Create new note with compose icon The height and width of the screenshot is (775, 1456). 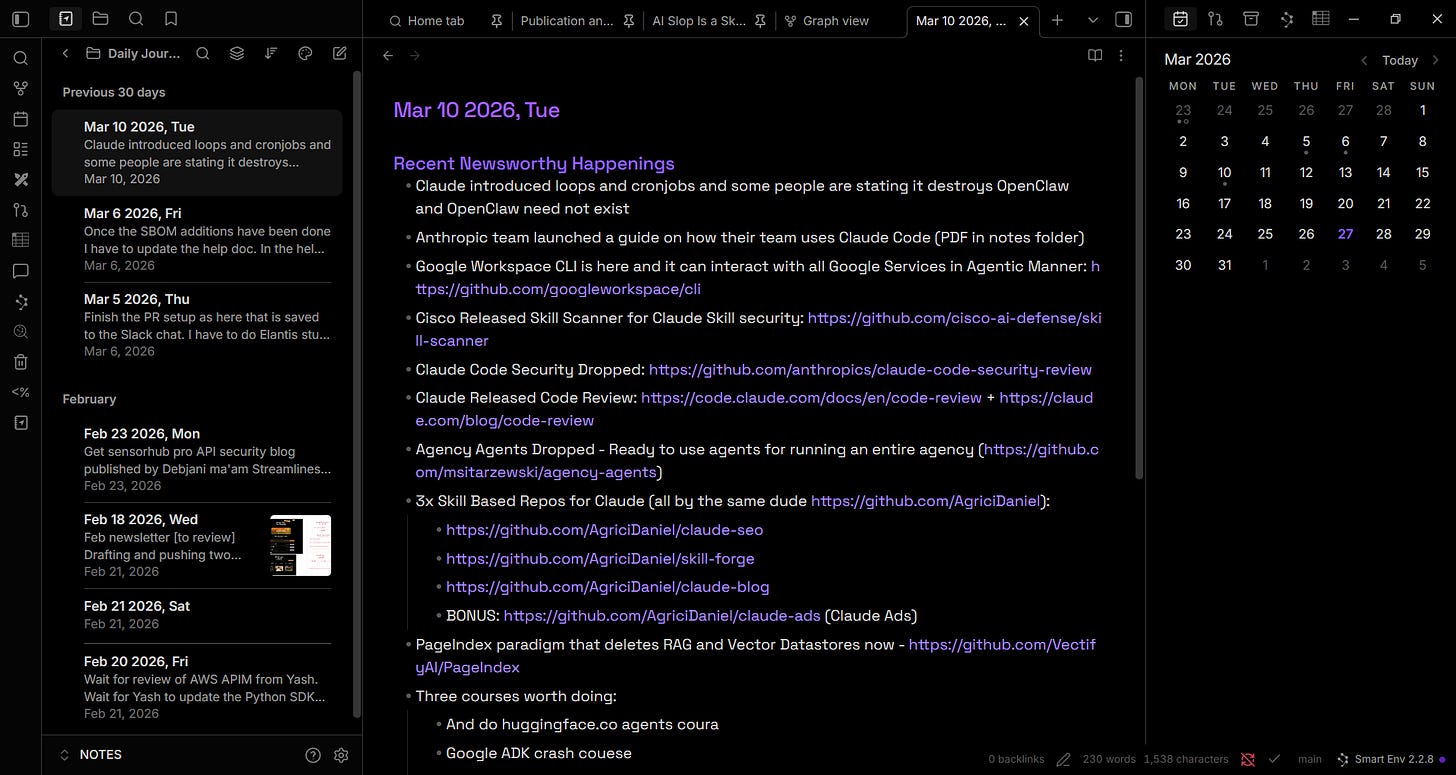tap(340, 54)
